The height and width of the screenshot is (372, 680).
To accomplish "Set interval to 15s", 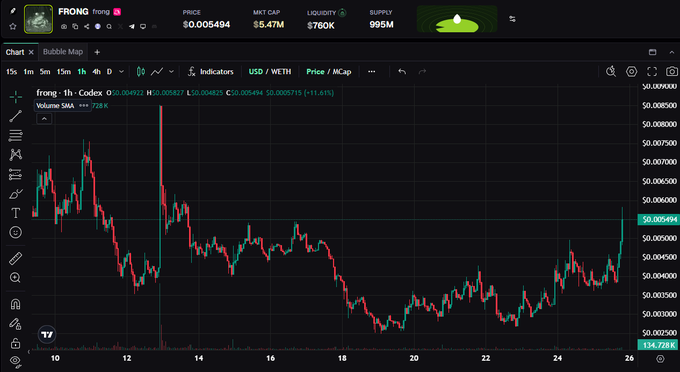I will point(11,72).
